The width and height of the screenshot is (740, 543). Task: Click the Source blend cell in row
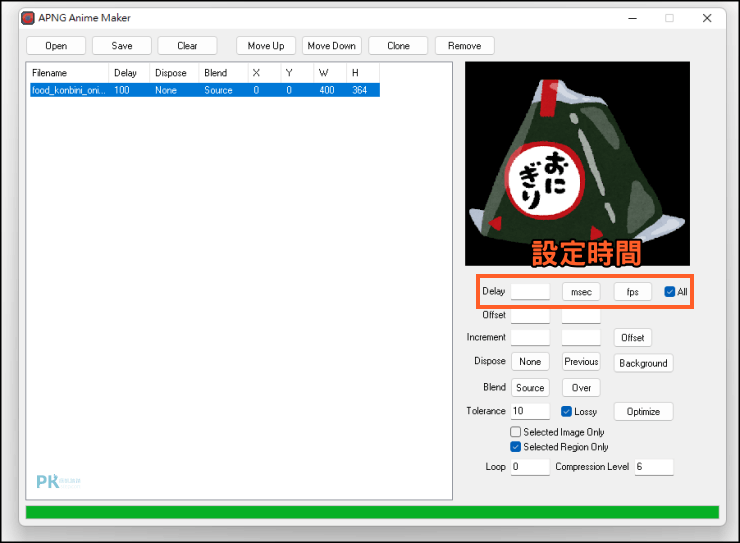(218, 90)
